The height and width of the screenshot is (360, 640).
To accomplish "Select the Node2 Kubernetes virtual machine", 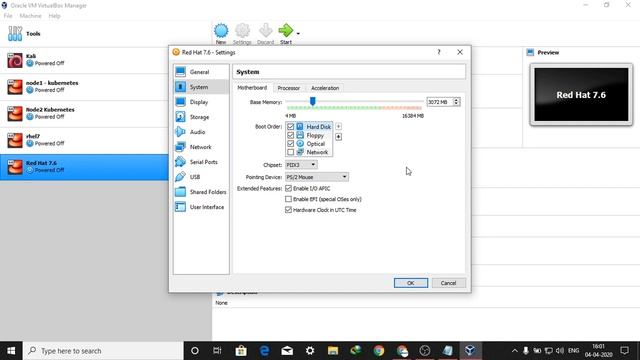I will 84,113.
